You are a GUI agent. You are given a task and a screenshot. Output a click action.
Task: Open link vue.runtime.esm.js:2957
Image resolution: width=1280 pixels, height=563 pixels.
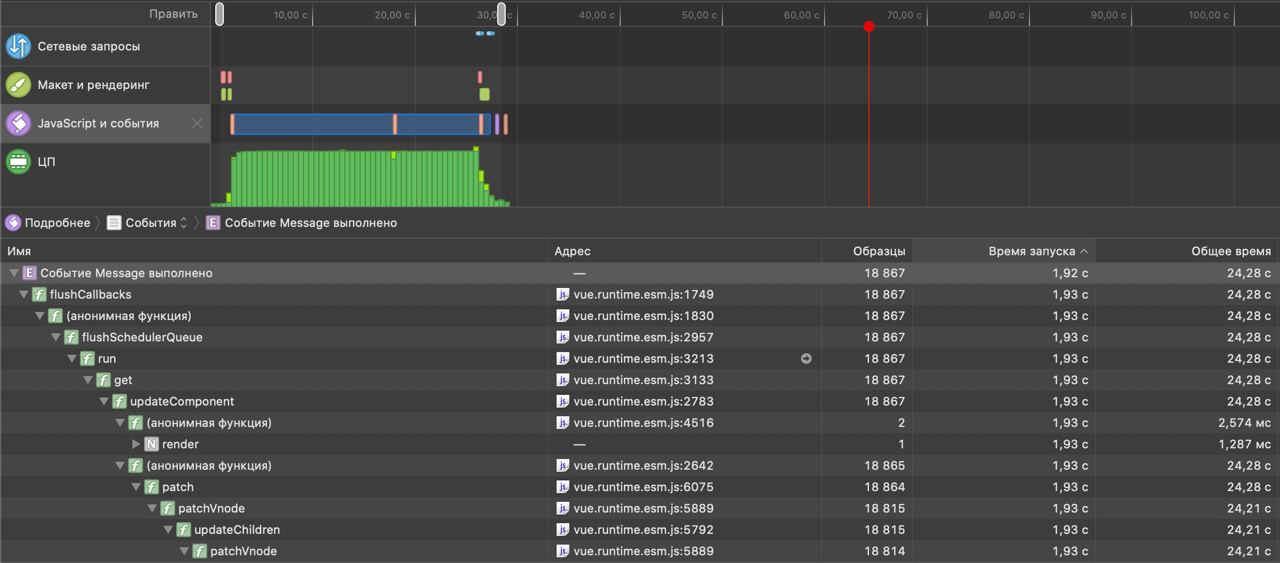click(x=643, y=337)
